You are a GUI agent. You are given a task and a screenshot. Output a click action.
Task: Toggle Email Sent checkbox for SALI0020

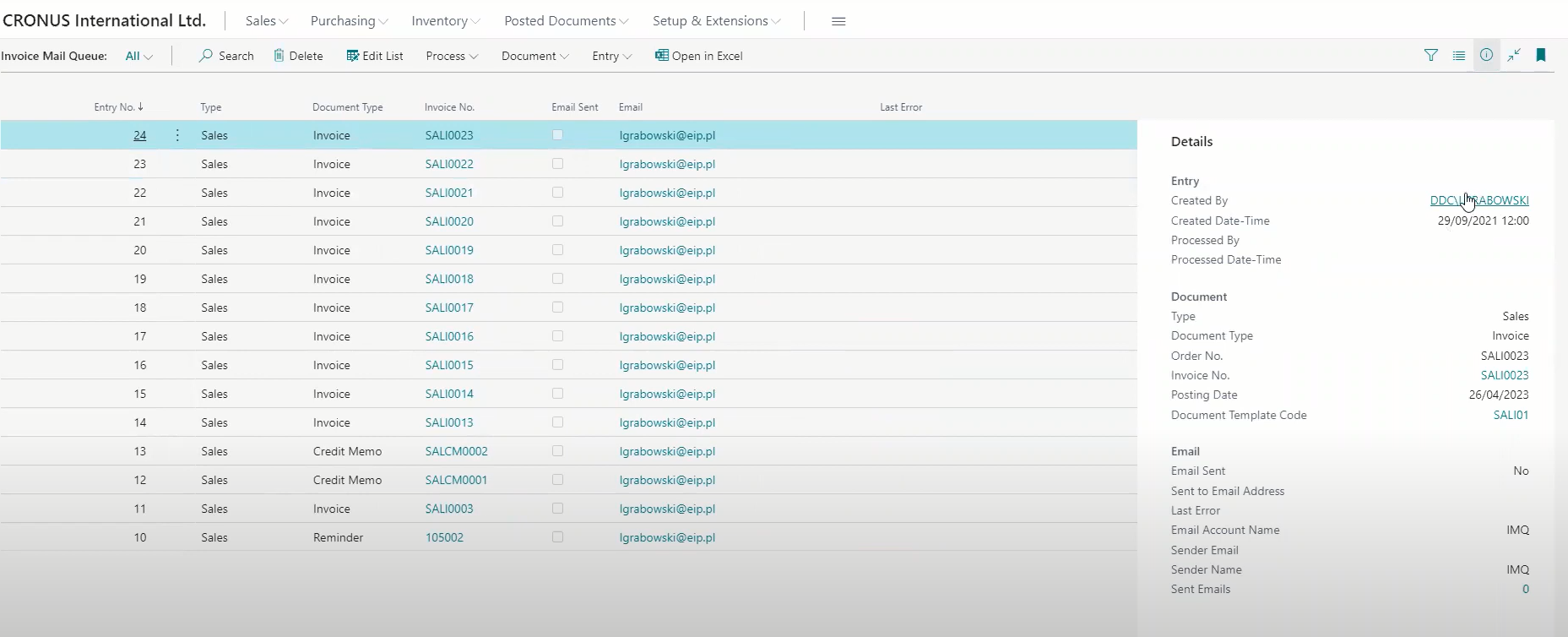[557, 221]
